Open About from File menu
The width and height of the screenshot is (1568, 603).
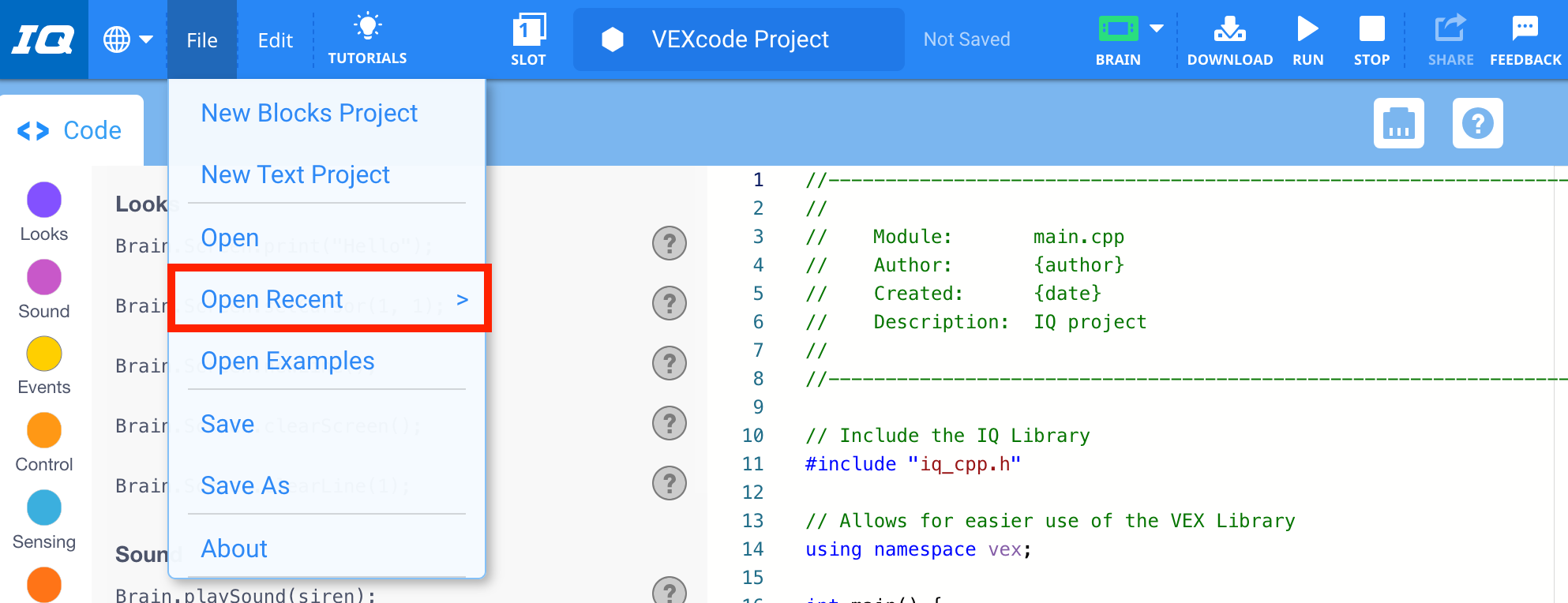point(234,549)
